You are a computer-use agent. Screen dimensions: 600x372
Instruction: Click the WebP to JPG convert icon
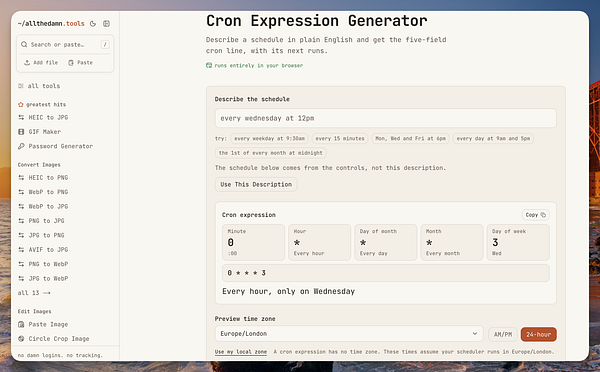21,206
